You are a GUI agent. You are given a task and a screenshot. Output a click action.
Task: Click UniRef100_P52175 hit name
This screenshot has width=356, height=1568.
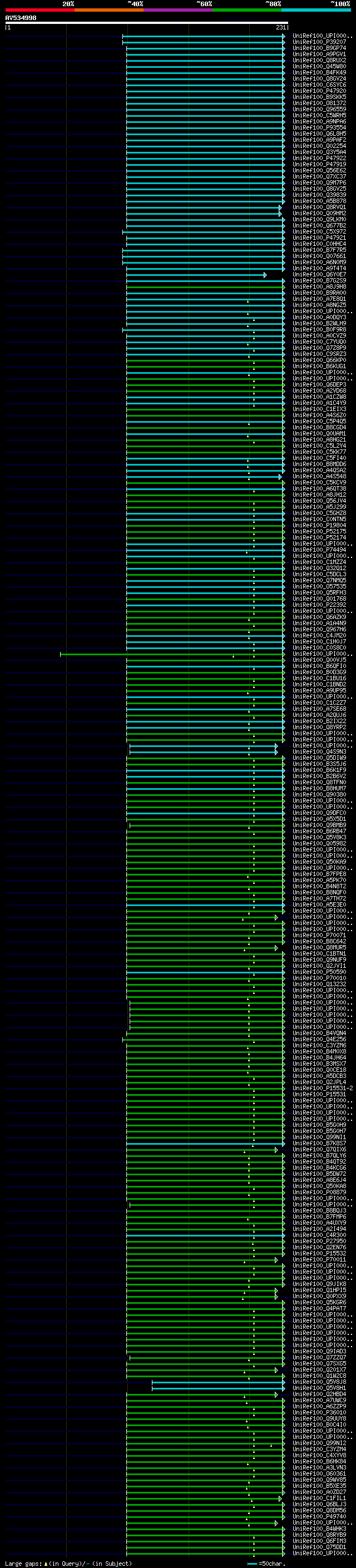pyautogui.click(x=319, y=531)
